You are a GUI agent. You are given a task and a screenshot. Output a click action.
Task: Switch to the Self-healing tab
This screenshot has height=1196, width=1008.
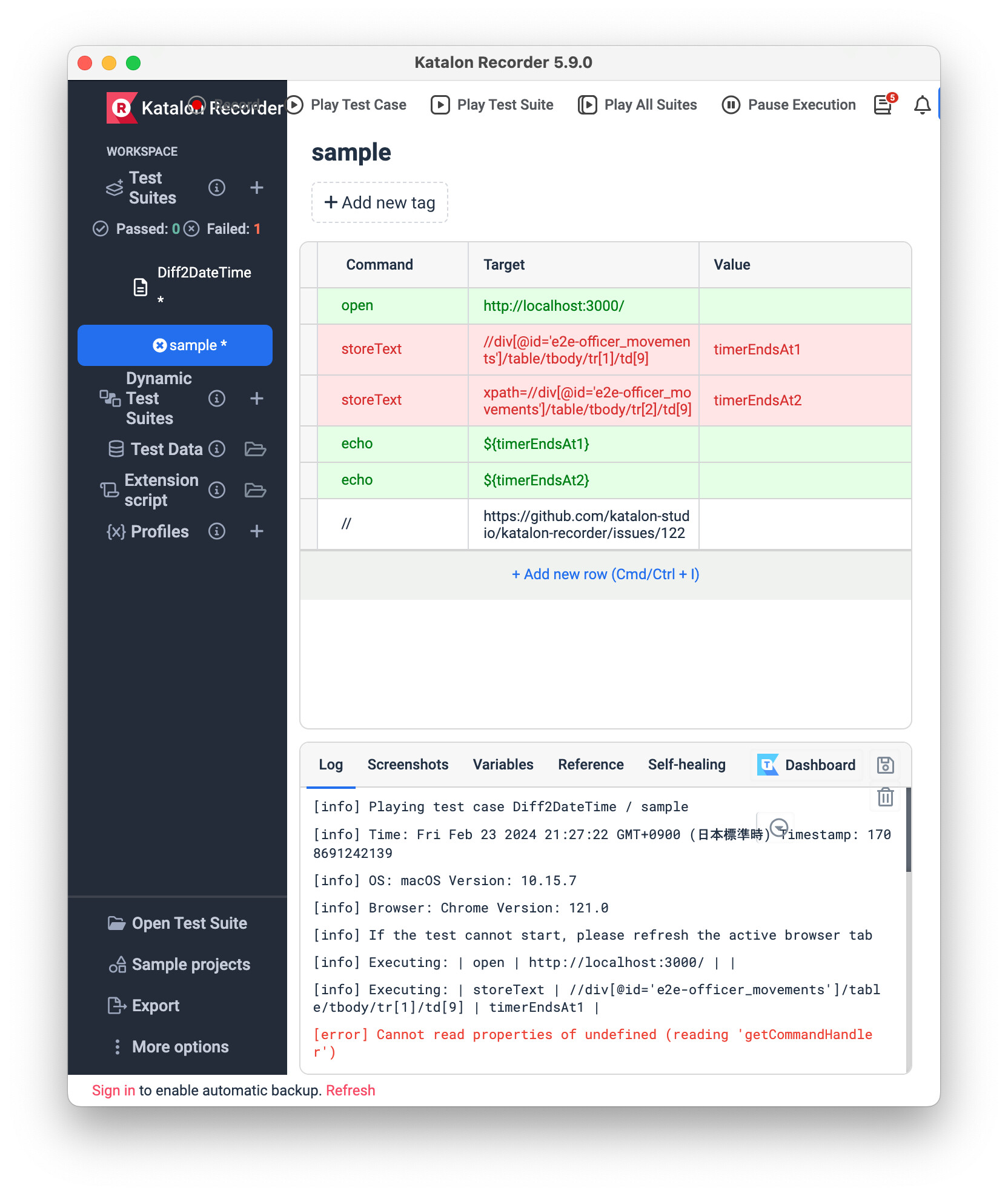(x=686, y=765)
